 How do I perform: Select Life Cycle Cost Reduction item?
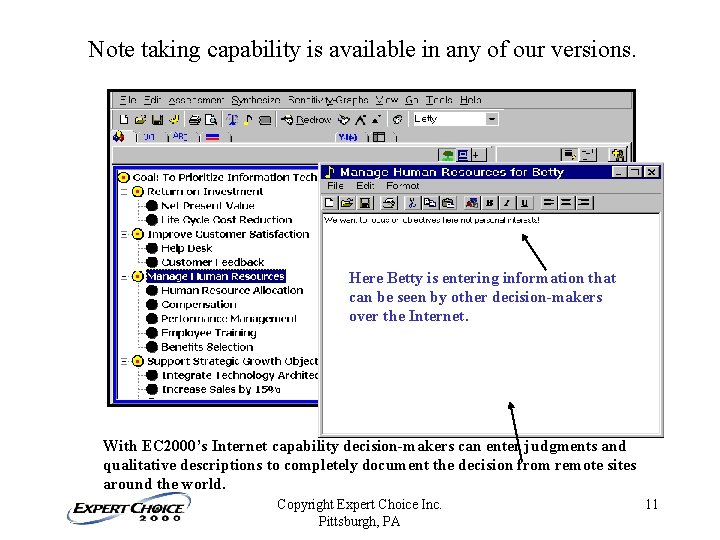pos(226,220)
